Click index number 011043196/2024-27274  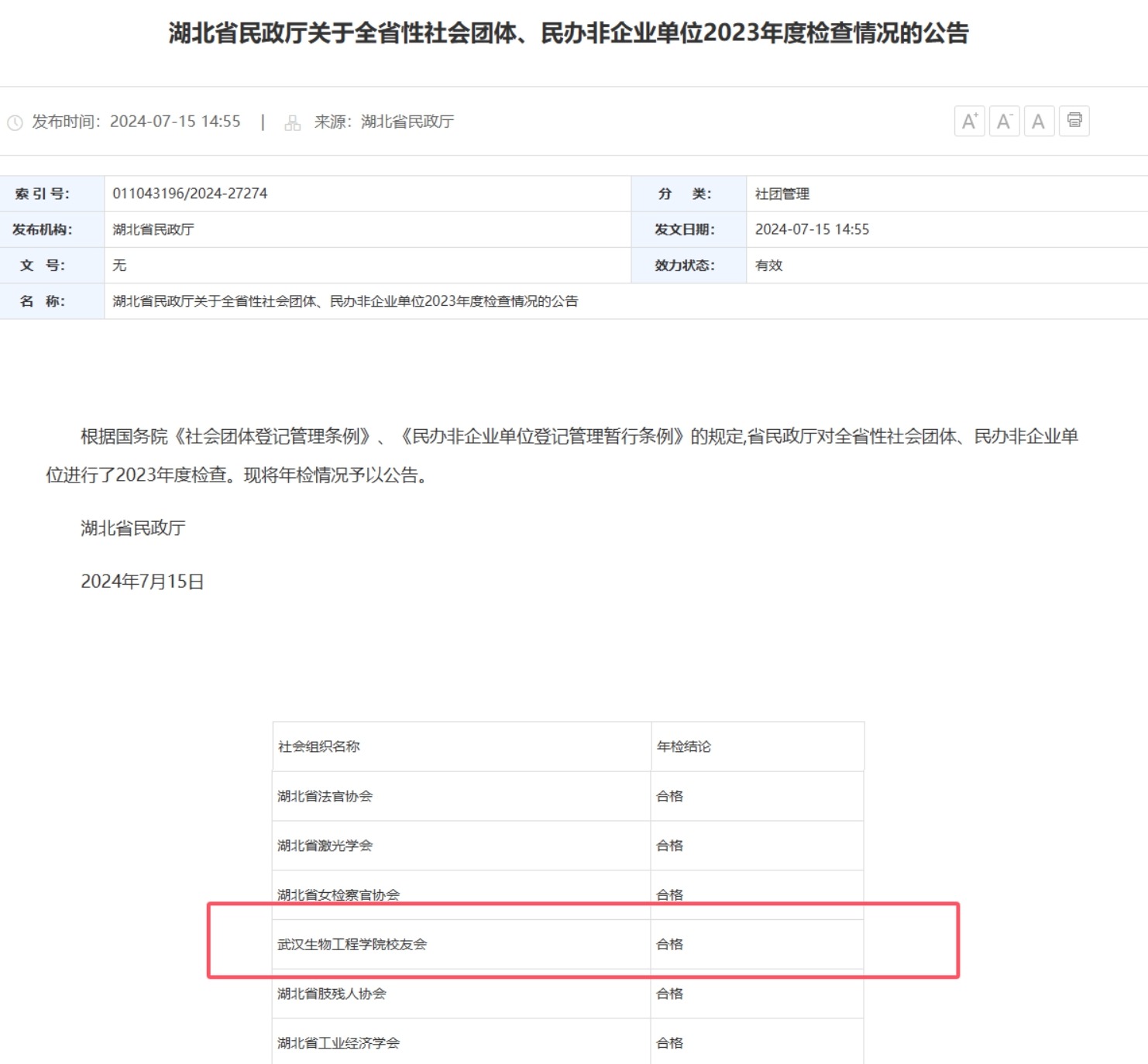(x=190, y=194)
